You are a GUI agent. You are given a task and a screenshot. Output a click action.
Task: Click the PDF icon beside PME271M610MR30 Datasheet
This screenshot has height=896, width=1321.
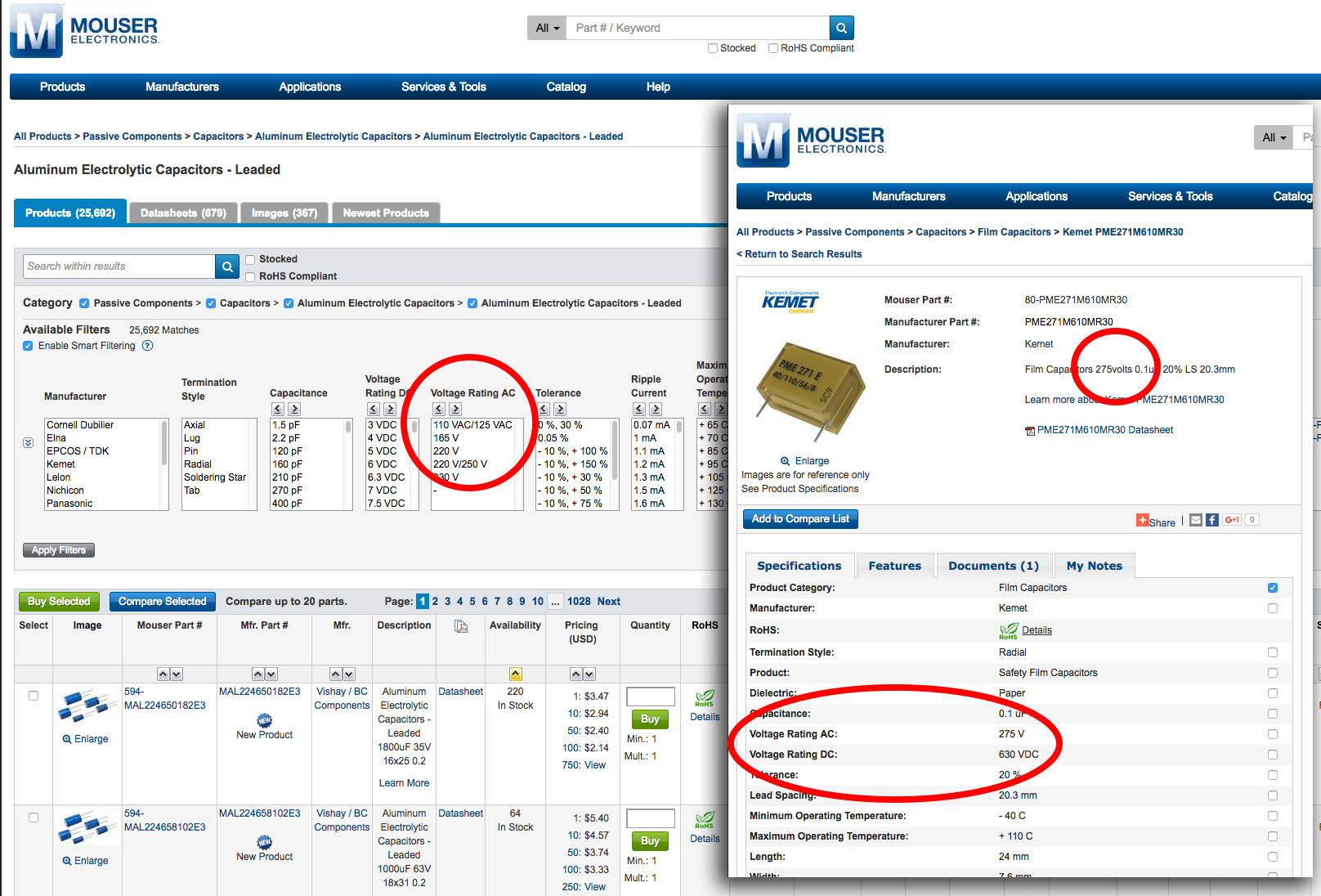click(1030, 431)
